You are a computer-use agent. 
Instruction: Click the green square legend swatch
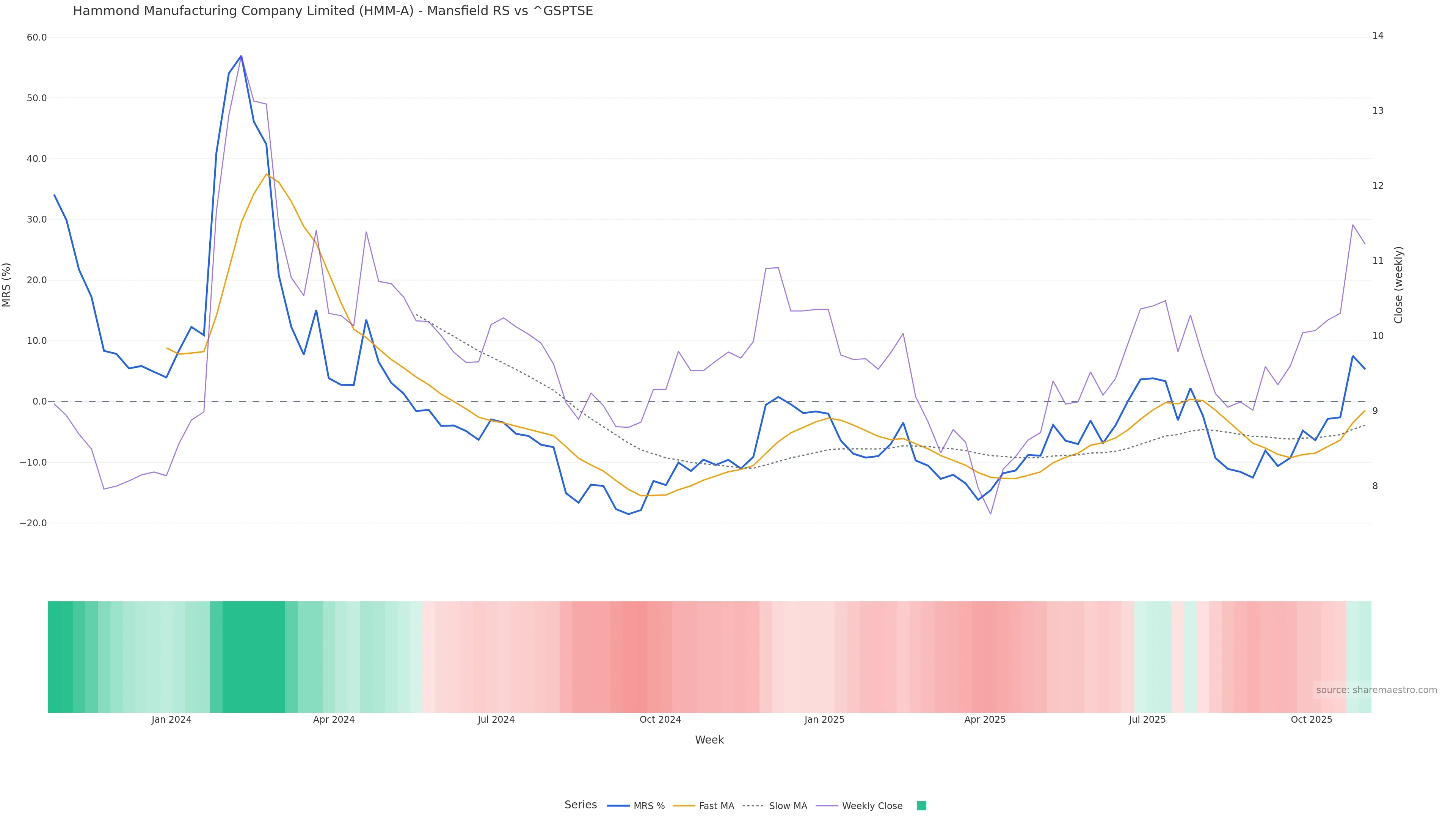(921, 806)
